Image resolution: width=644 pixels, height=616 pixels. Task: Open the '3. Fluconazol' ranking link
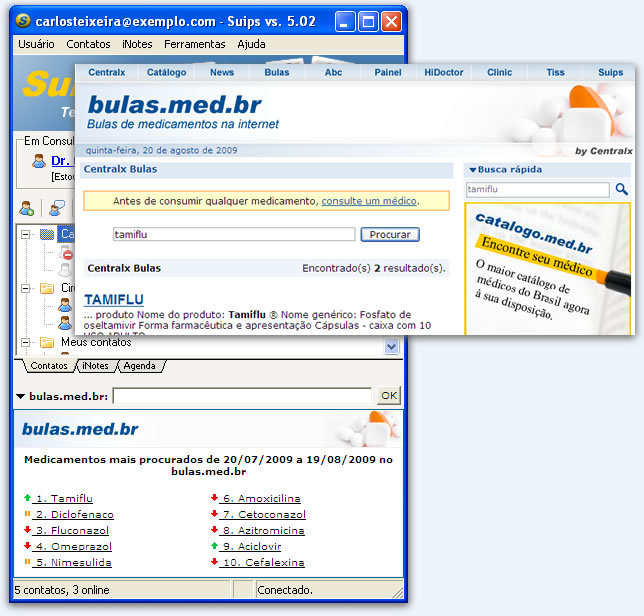pyautogui.click(x=71, y=530)
